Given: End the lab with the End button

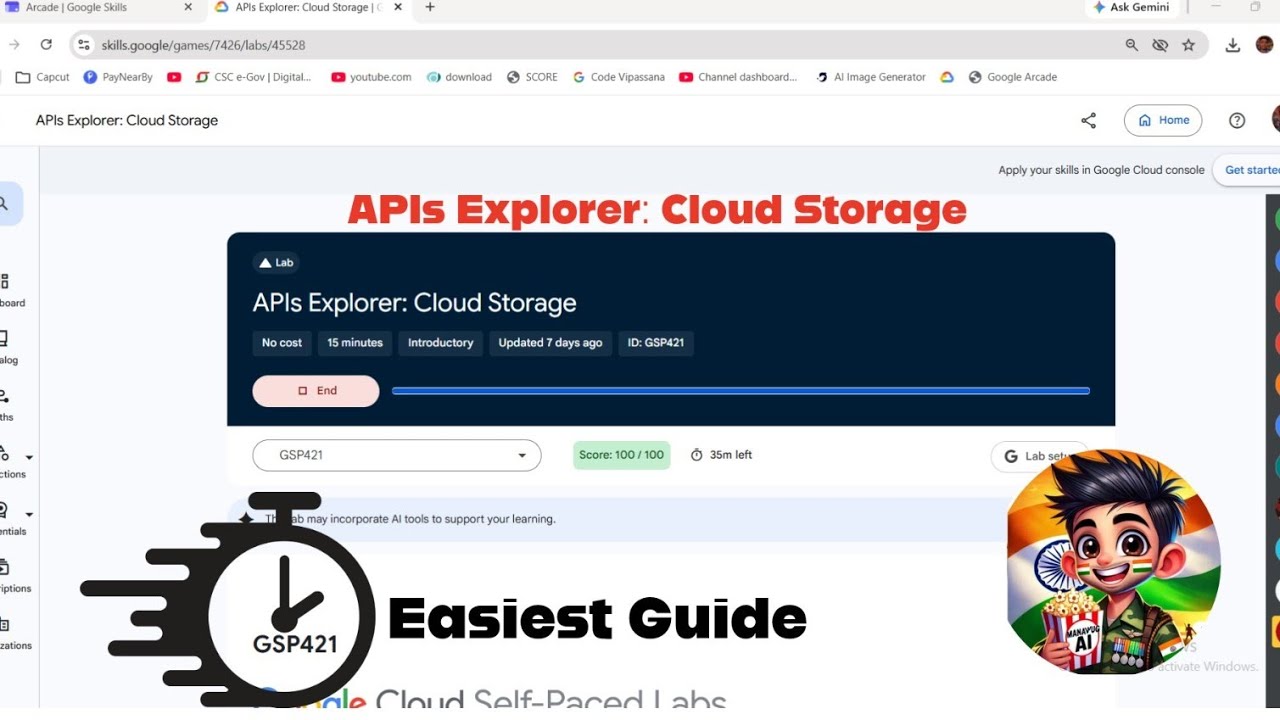Looking at the screenshot, I should point(316,391).
